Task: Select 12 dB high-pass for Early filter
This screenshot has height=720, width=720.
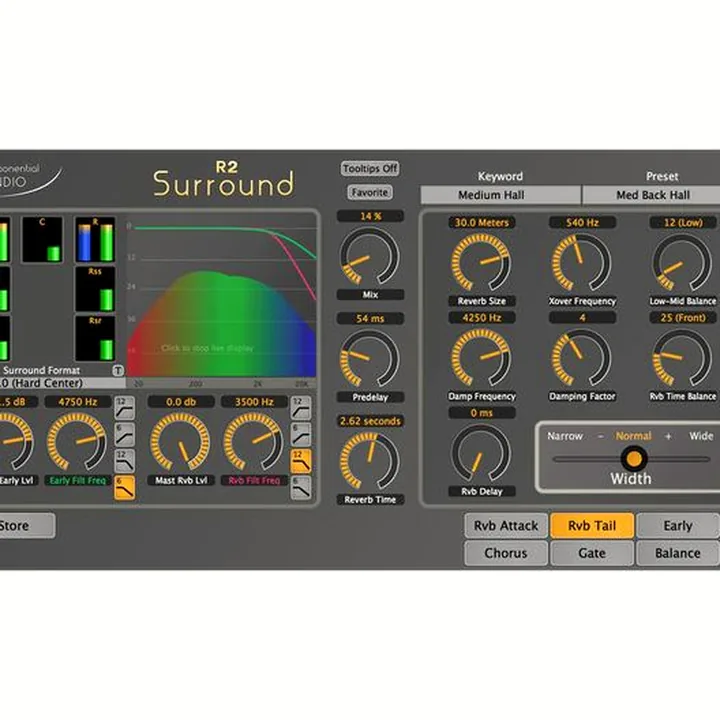Action: point(124,408)
